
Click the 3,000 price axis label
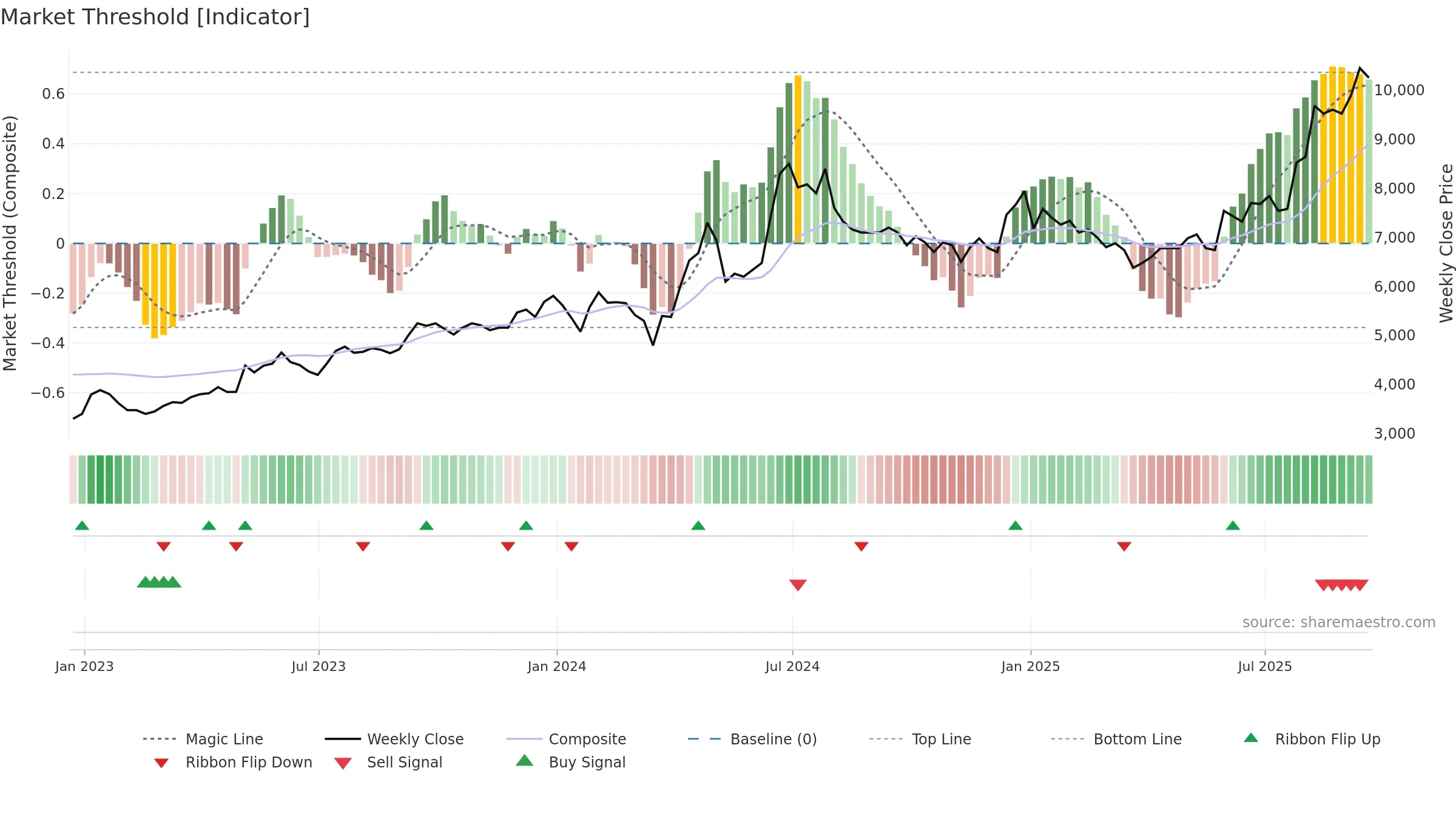[x=1394, y=433]
